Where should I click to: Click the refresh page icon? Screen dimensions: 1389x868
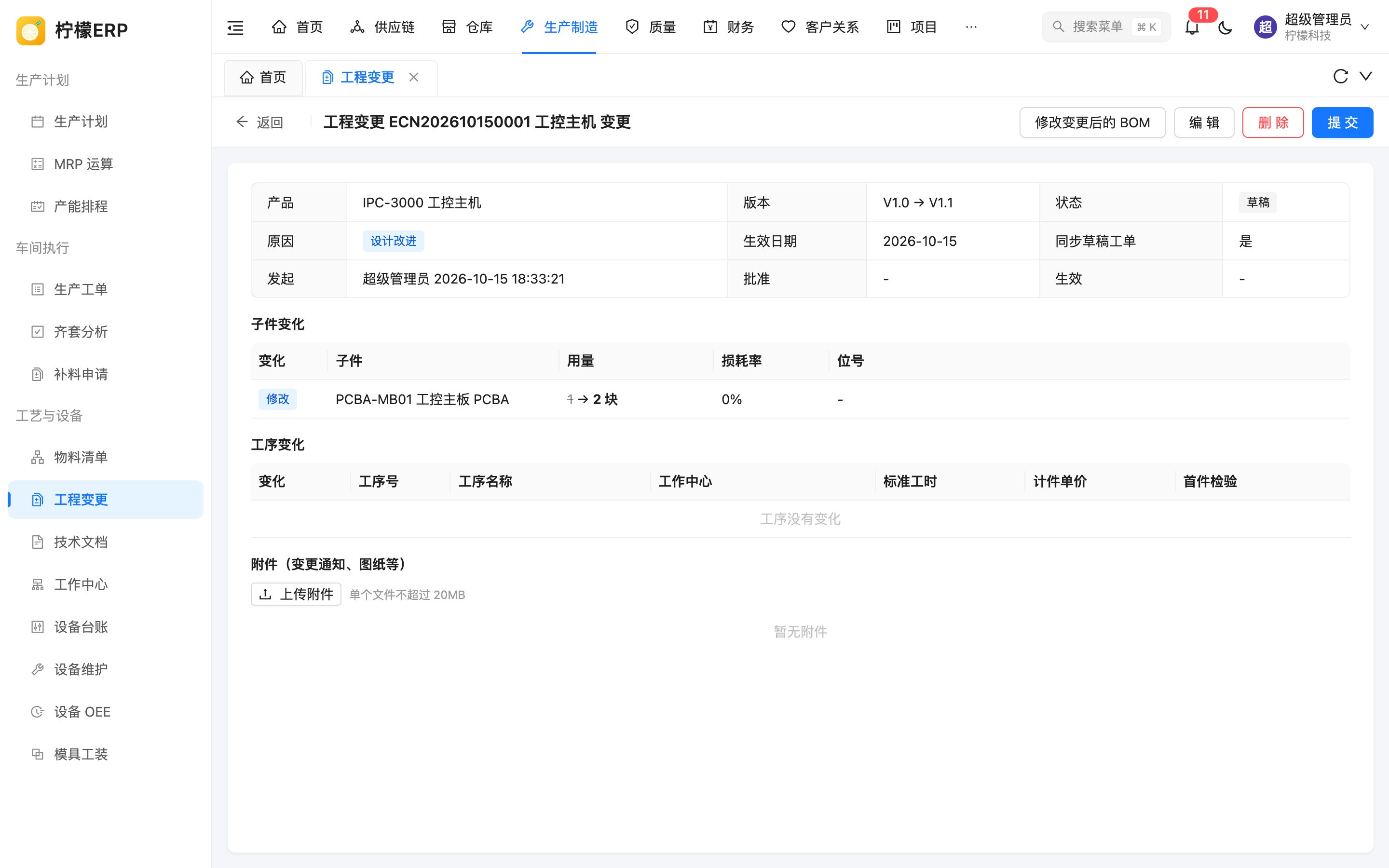click(1340, 76)
